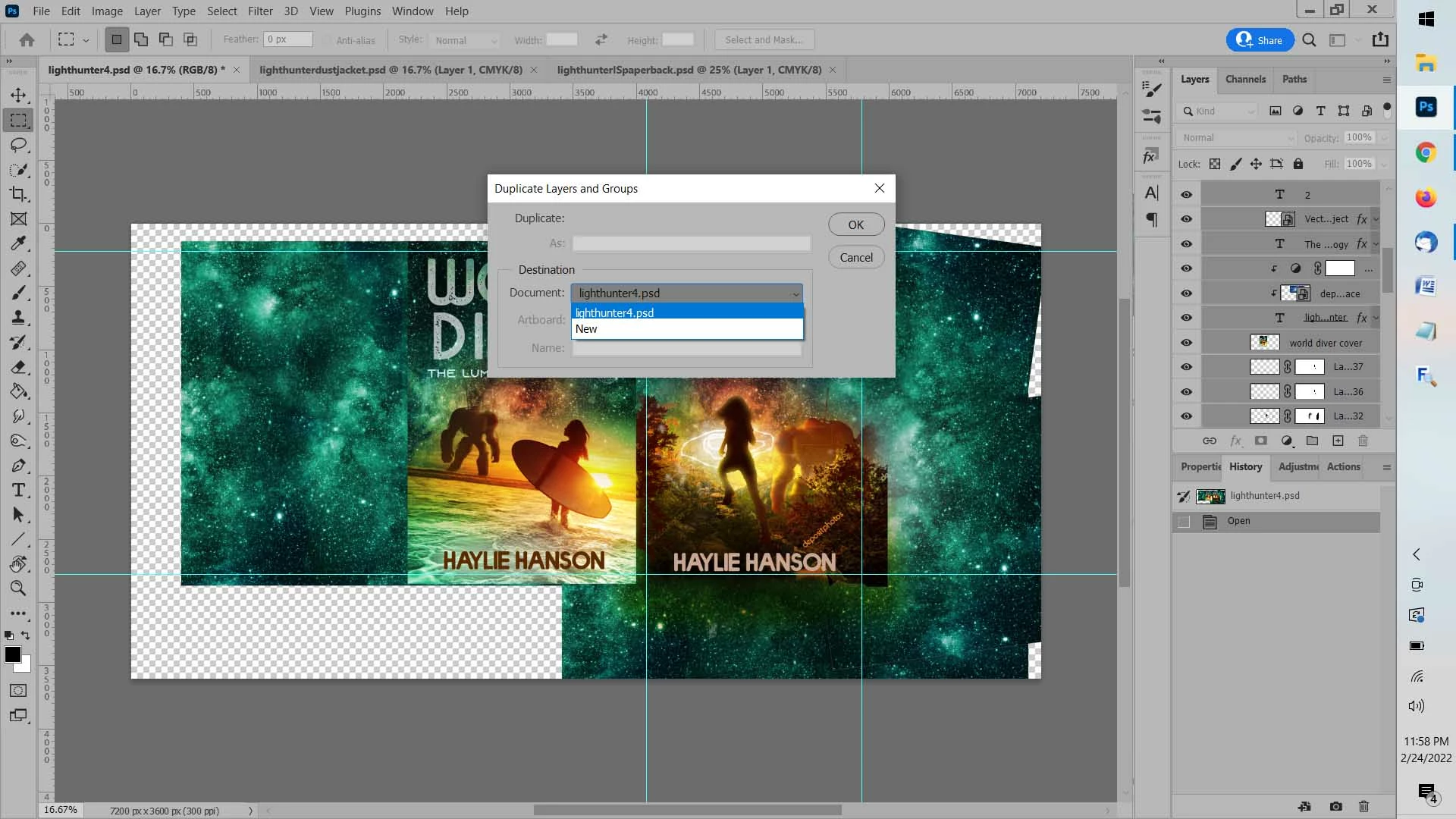
Task: Click the foreground color swatch
Action: 12,654
